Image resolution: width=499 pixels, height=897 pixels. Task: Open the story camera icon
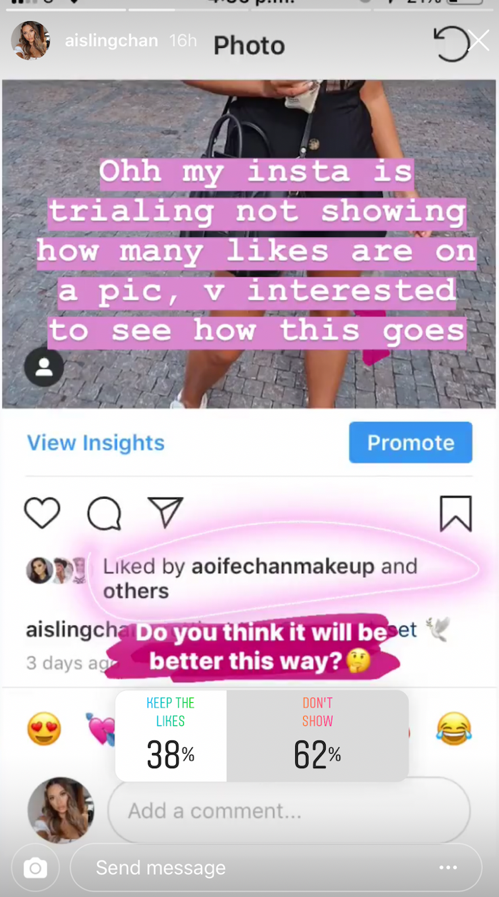pyautogui.click(x=35, y=868)
